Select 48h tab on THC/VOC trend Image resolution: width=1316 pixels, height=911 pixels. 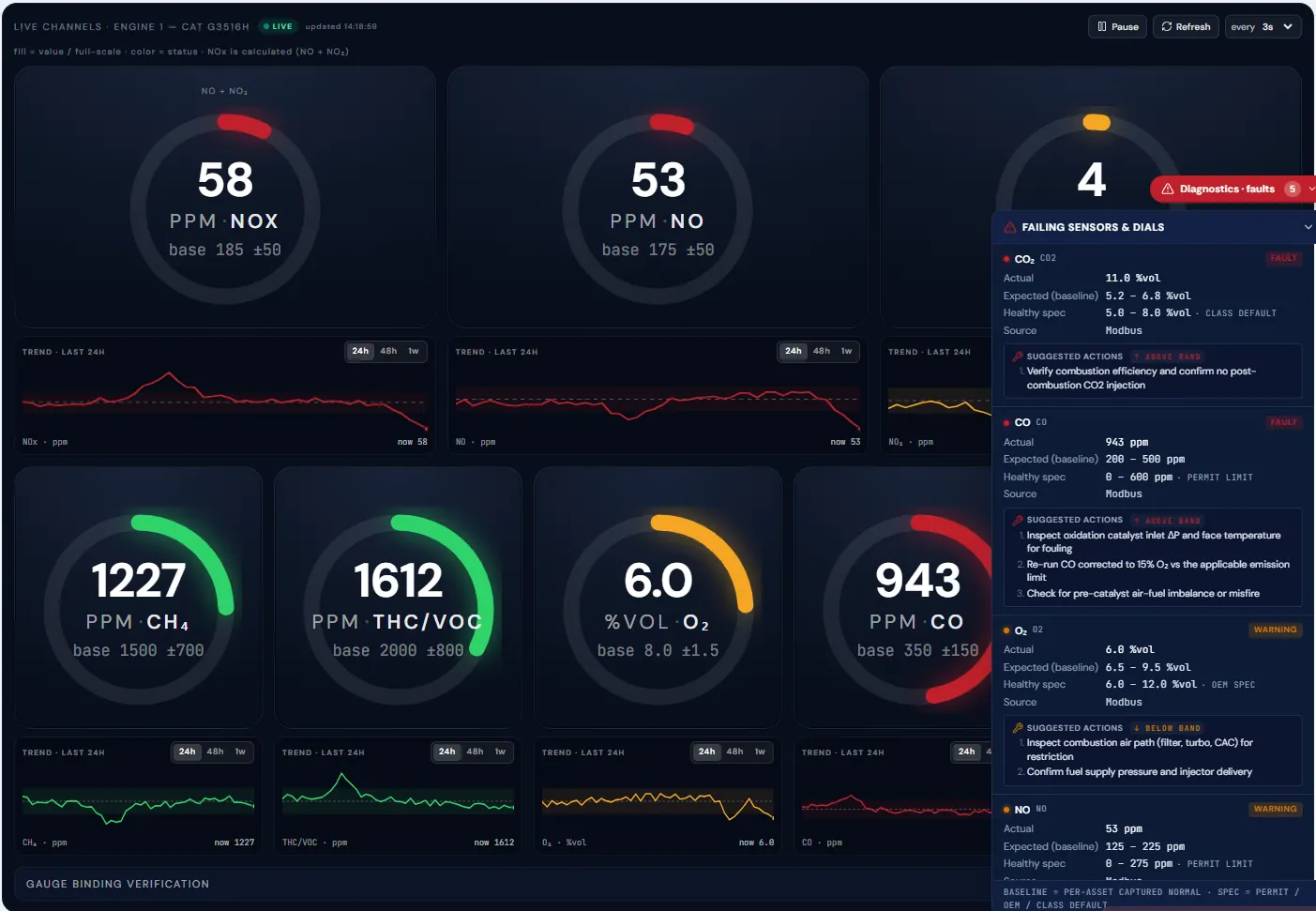(x=476, y=752)
